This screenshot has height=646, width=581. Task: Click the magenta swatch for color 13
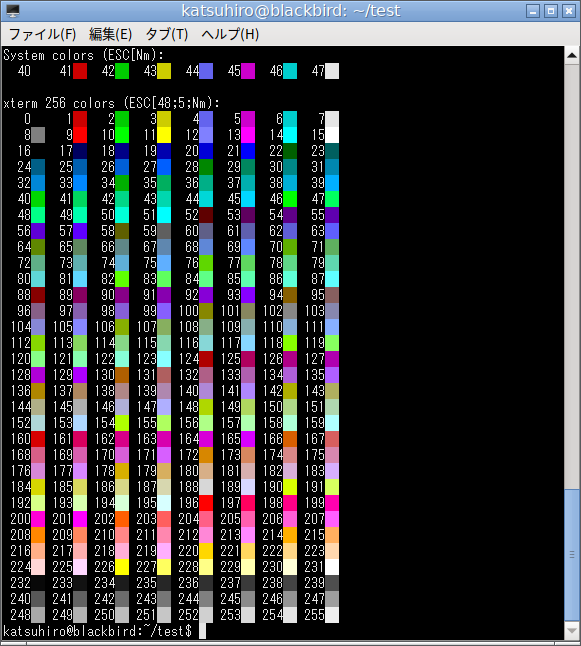click(x=248, y=135)
